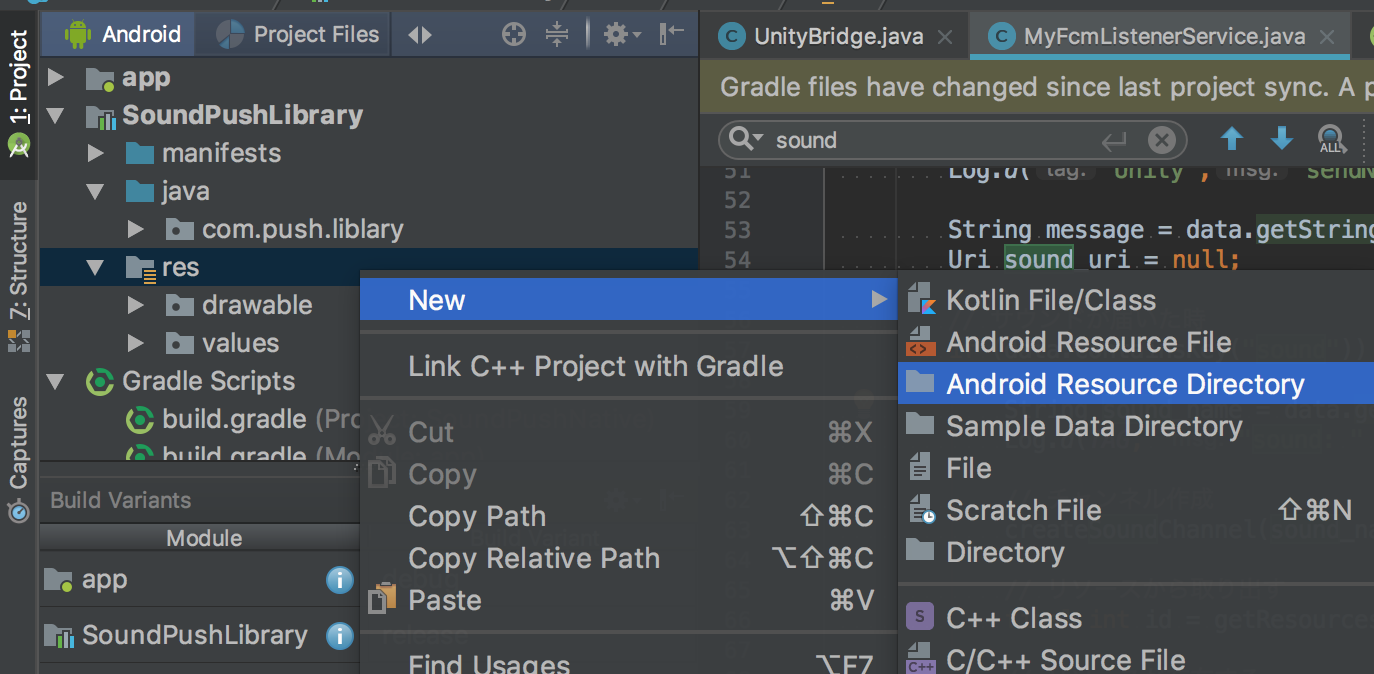This screenshot has height=674, width=1374.
Task: Select Android Resource Directory menu item
Action: click(x=1125, y=385)
